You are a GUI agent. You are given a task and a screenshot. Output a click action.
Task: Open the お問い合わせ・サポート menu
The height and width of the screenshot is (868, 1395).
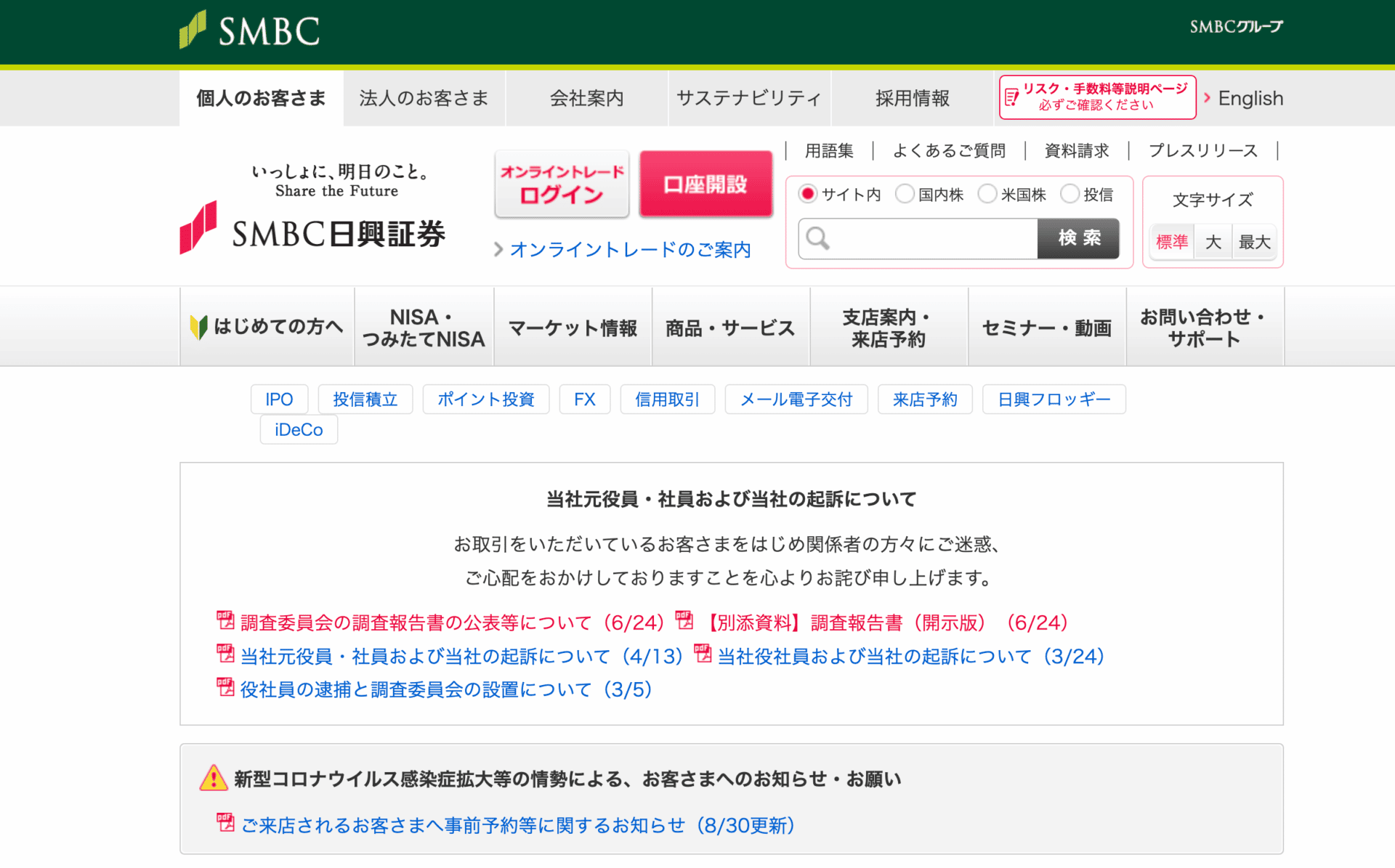1205,327
